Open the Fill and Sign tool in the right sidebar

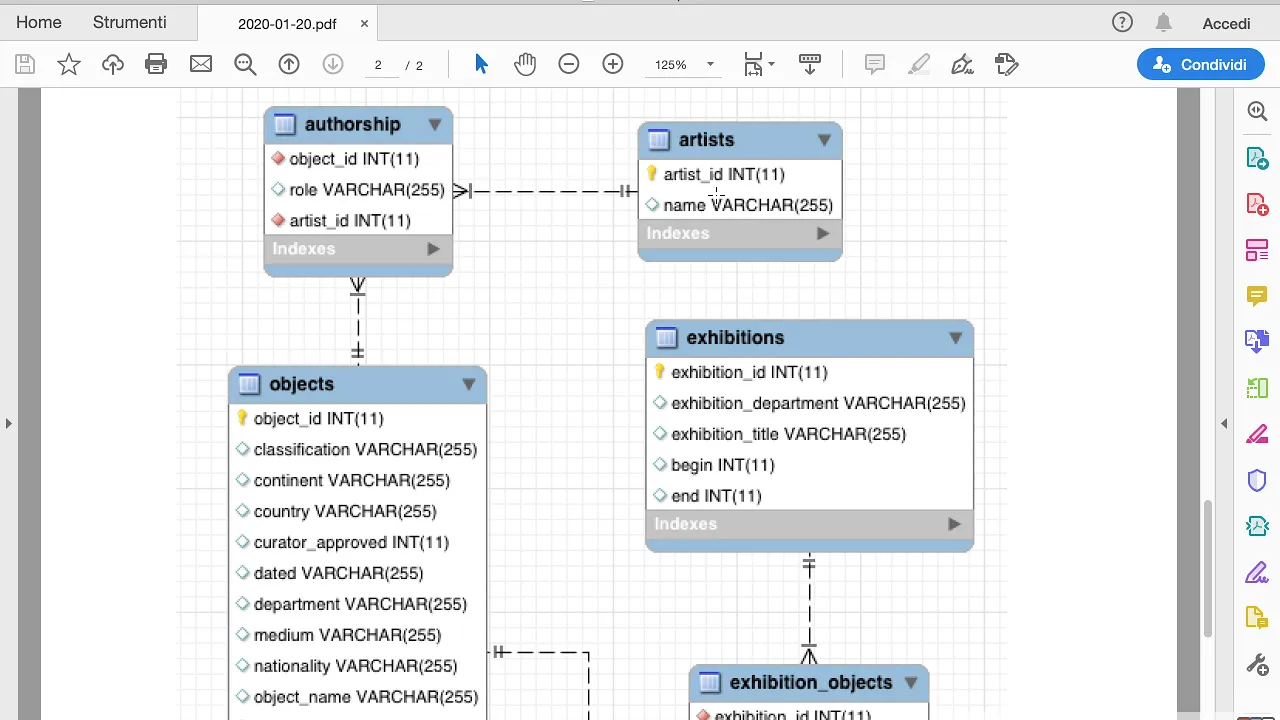(x=1257, y=572)
